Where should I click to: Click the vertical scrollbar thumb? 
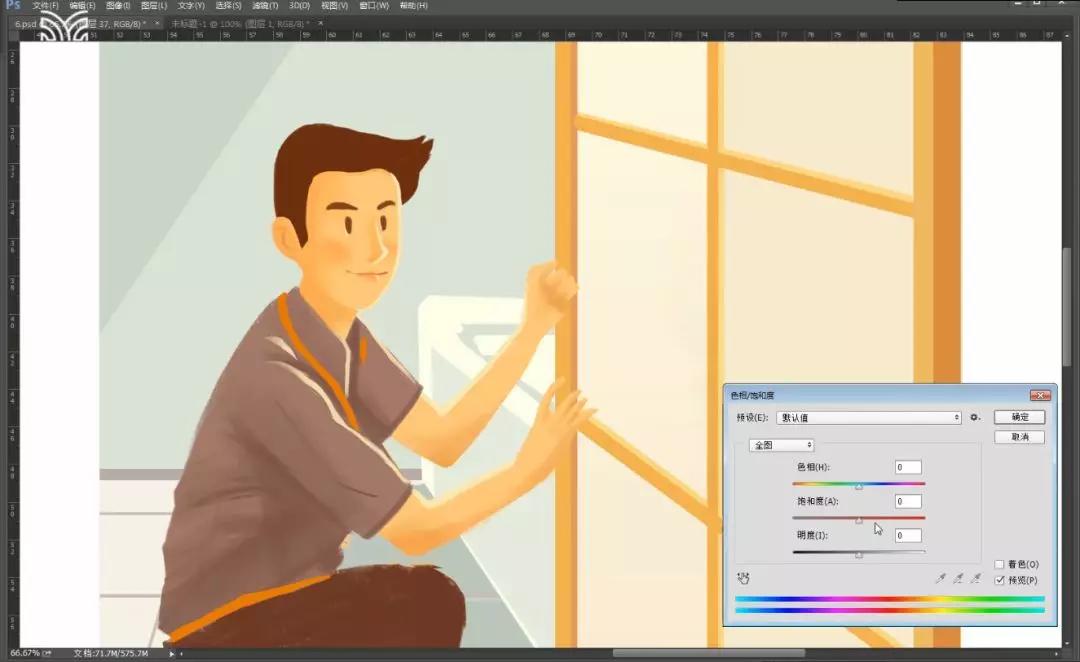pyautogui.click(x=1066, y=307)
